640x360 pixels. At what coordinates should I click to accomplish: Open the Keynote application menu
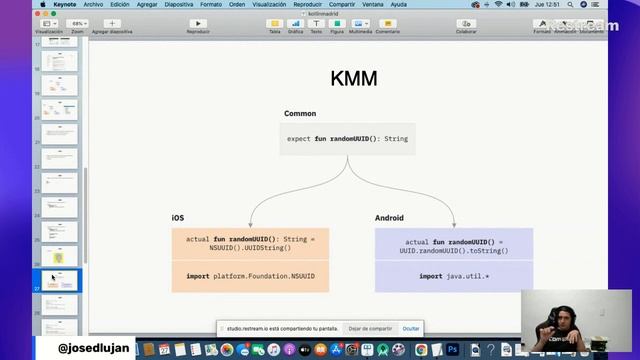[x=65, y=4]
